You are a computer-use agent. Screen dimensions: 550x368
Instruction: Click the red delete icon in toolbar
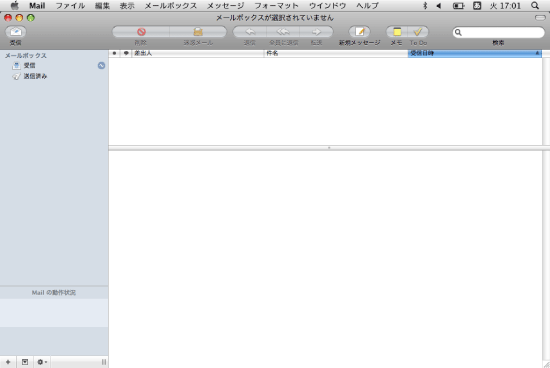point(141,32)
